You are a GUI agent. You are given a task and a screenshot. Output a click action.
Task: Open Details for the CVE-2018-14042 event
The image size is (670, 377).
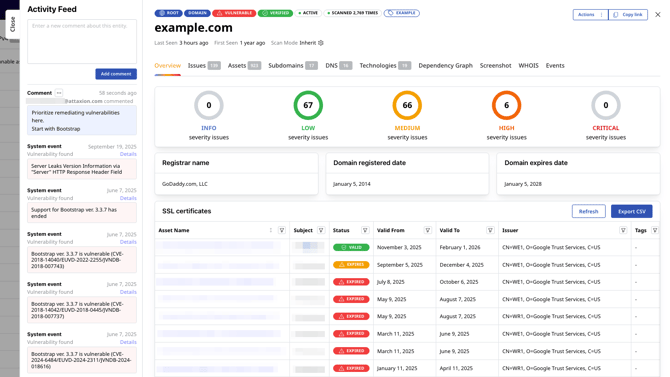(x=128, y=292)
